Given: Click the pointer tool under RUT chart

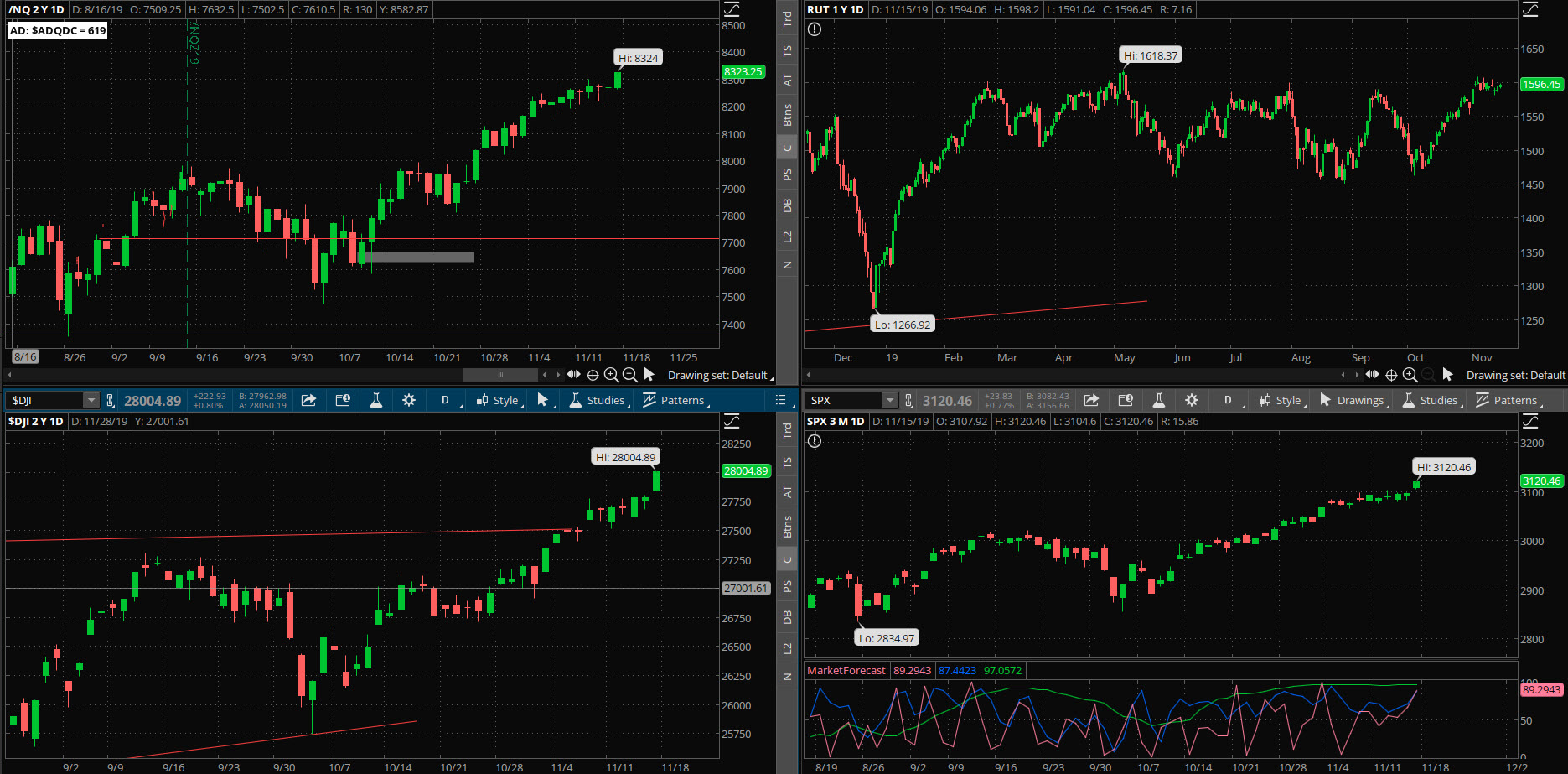Looking at the screenshot, I should (x=1447, y=375).
